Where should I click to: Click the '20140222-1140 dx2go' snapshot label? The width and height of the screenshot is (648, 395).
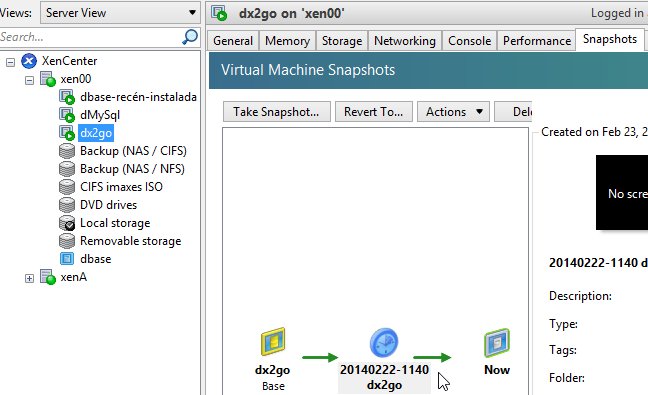click(384, 377)
